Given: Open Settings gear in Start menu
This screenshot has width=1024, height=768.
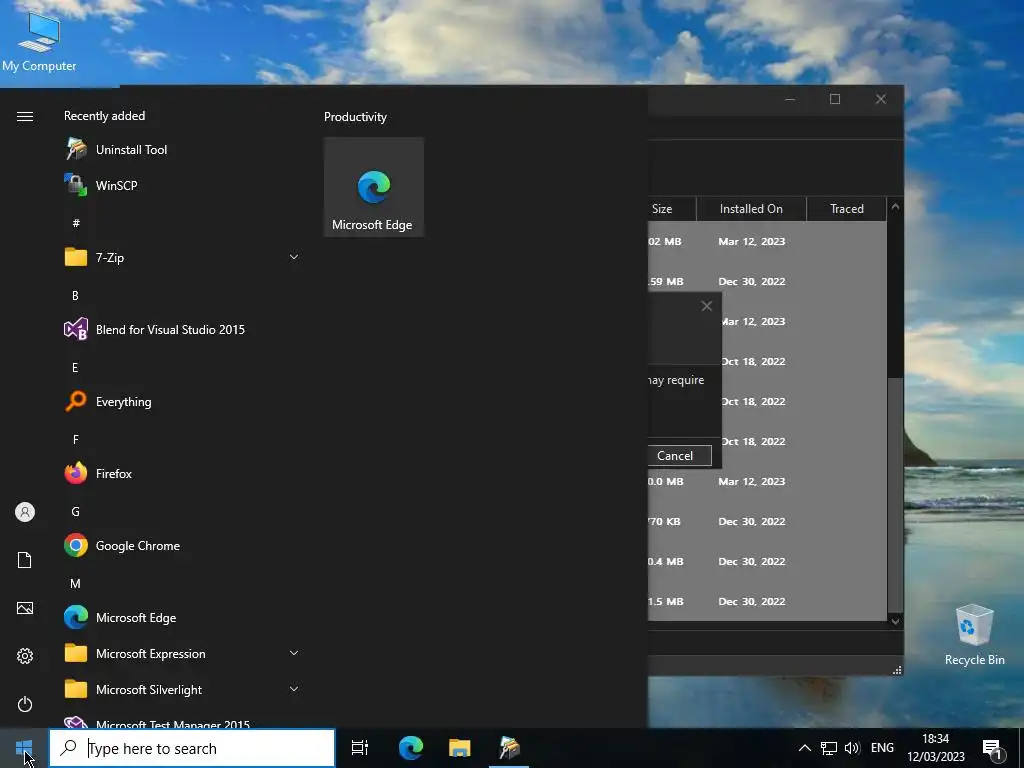Looking at the screenshot, I should click(25, 656).
